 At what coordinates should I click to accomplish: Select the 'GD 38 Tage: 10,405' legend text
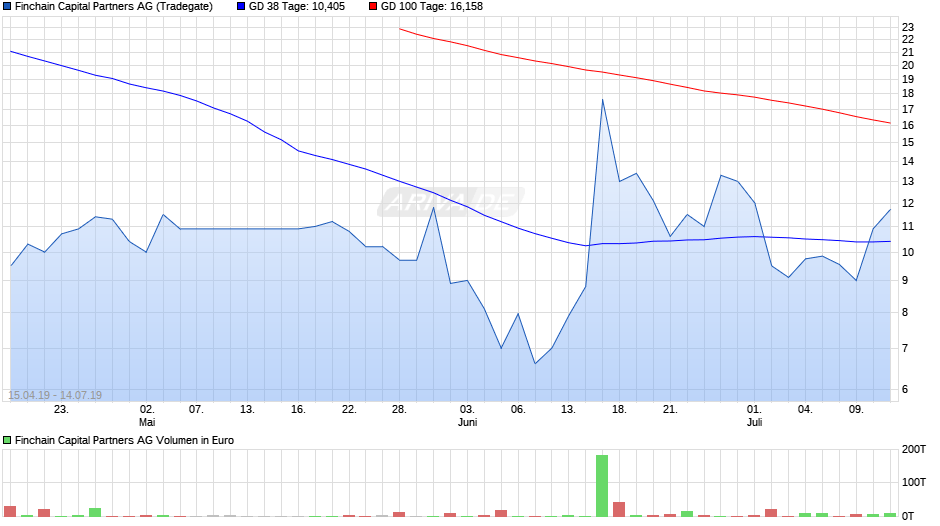click(x=297, y=7)
